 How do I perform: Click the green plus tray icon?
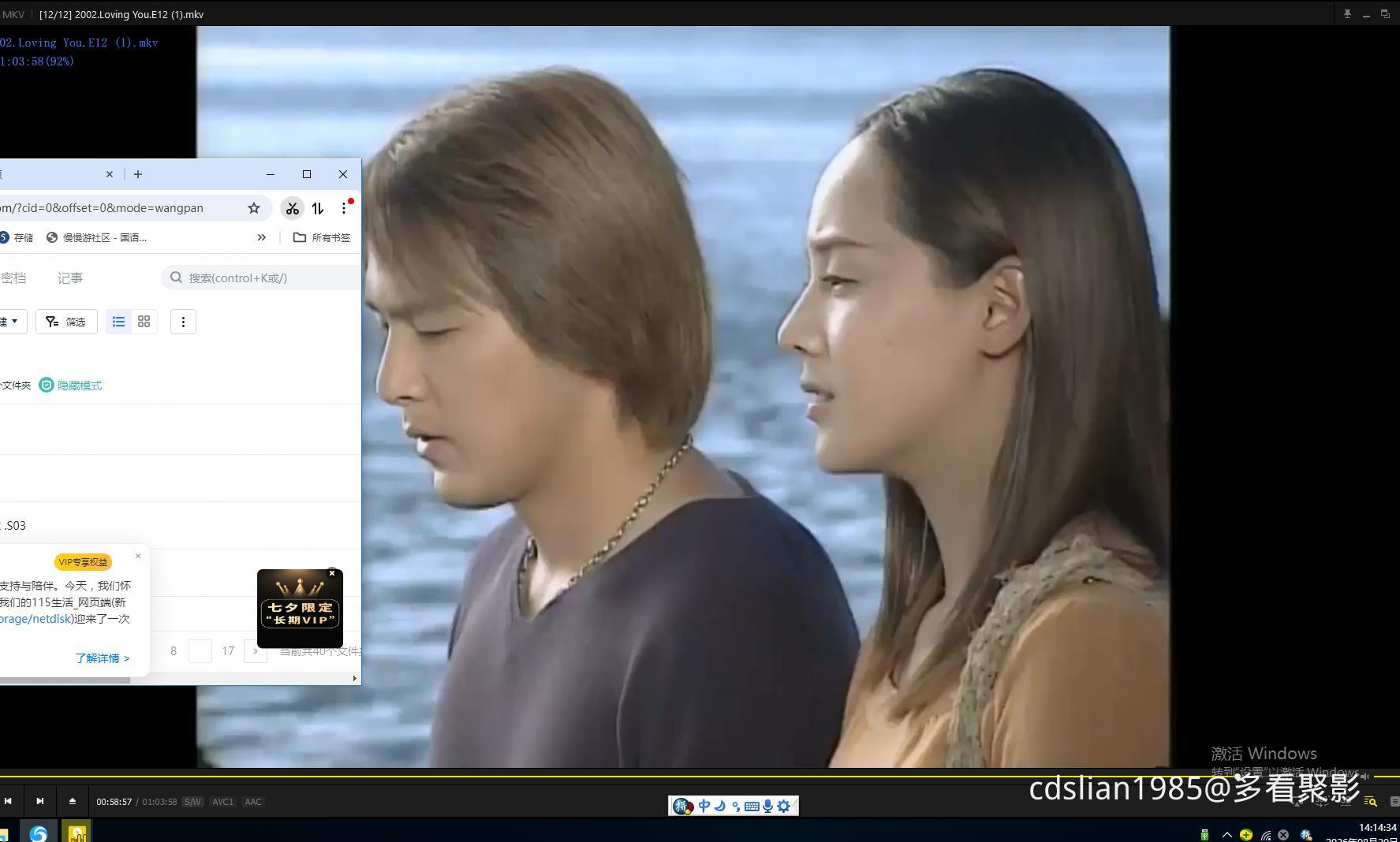(x=1246, y=835)
